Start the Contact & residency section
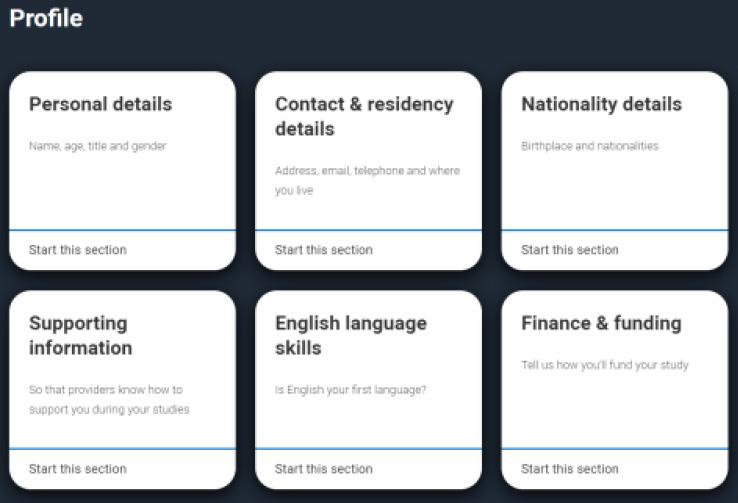 tap(324, 250)
